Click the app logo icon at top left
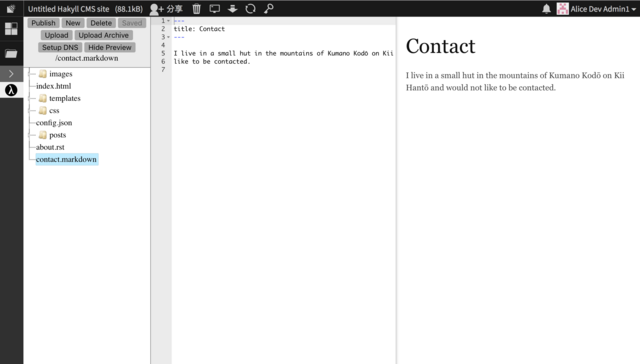The width and height of the screenshot is (640, 364). pyautogui.click(x=11, y=9)
